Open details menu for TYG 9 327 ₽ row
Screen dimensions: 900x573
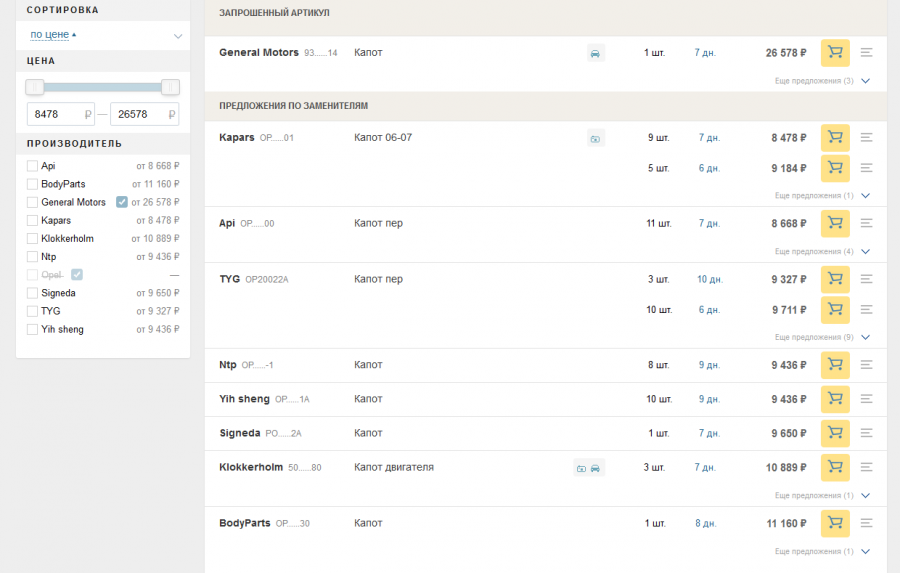[x=867, y=279]
